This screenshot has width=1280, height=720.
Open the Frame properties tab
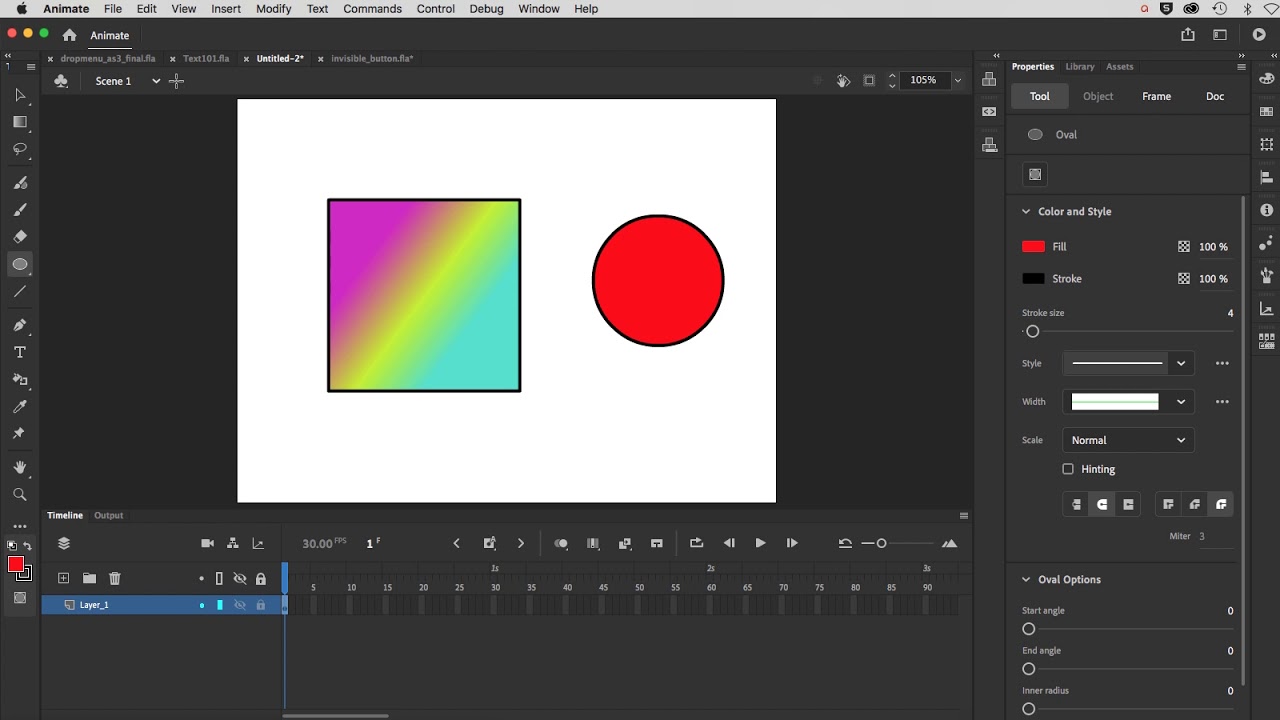pyautogui.click(x=1156, y=97)
